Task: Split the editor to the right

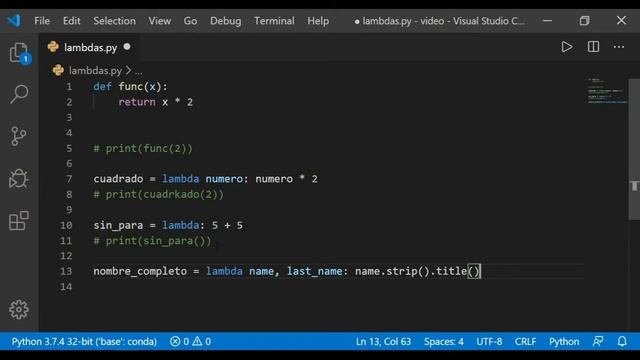Action: 593,47
